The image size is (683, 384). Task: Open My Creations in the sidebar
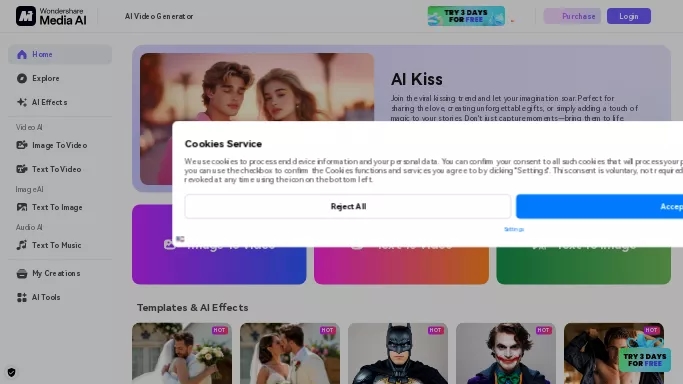(x=60, y=273)
